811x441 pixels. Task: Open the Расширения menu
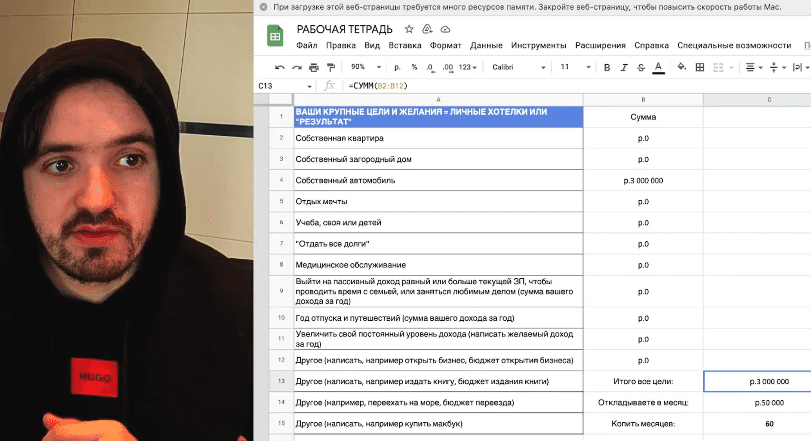[x=600, y=45]
